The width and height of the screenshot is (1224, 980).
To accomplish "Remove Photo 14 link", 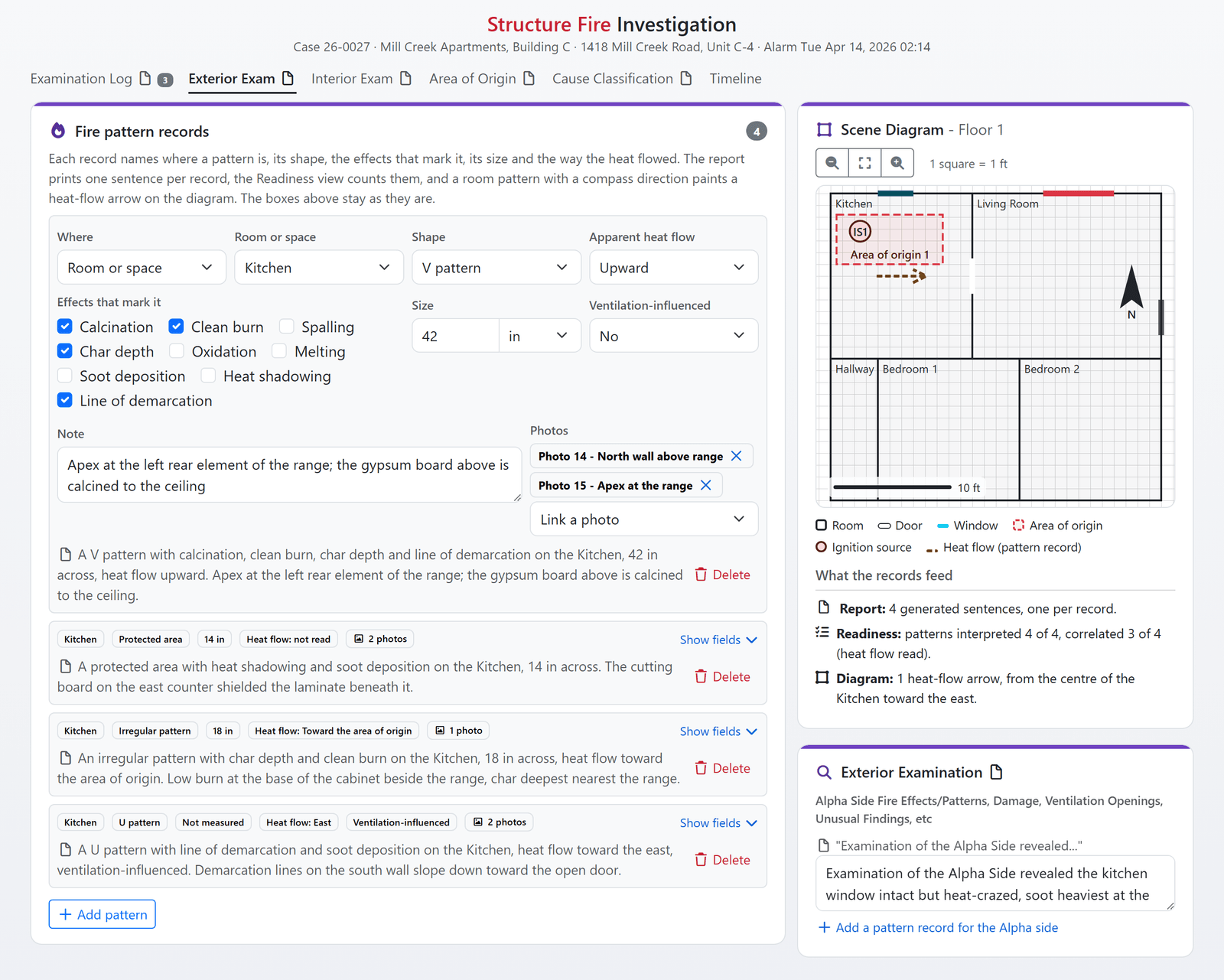I will coord(736,456).
